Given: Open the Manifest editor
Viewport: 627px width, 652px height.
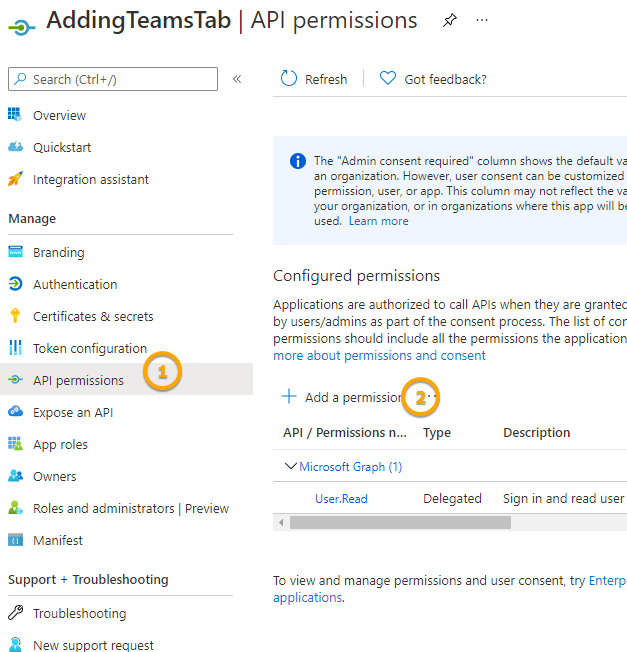Looking at the screenshot, I should 58,541.
